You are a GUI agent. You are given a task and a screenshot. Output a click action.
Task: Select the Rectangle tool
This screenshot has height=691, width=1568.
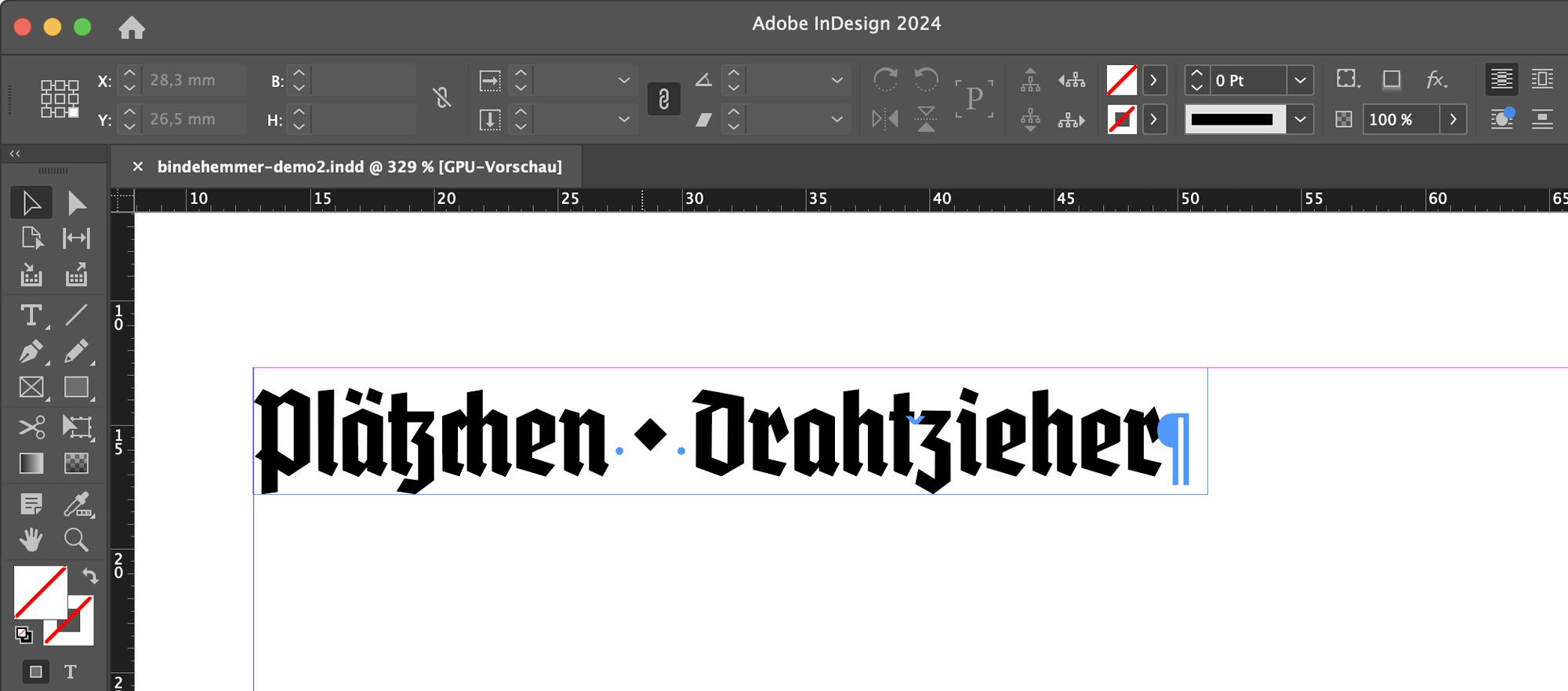tap(77, 387)
